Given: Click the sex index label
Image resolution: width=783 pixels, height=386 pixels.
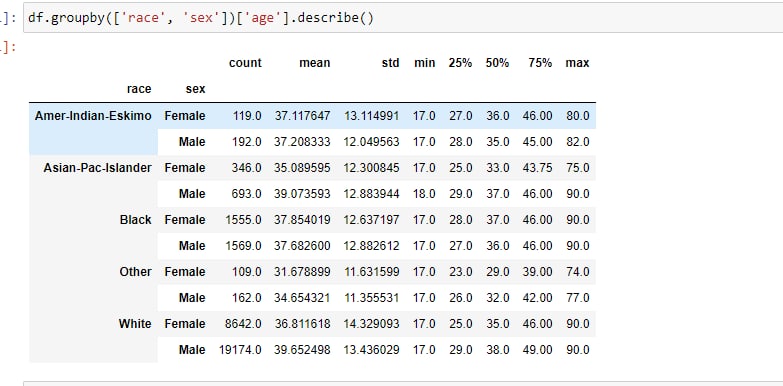Looking at the screenshot, I should tap(195, 89).
